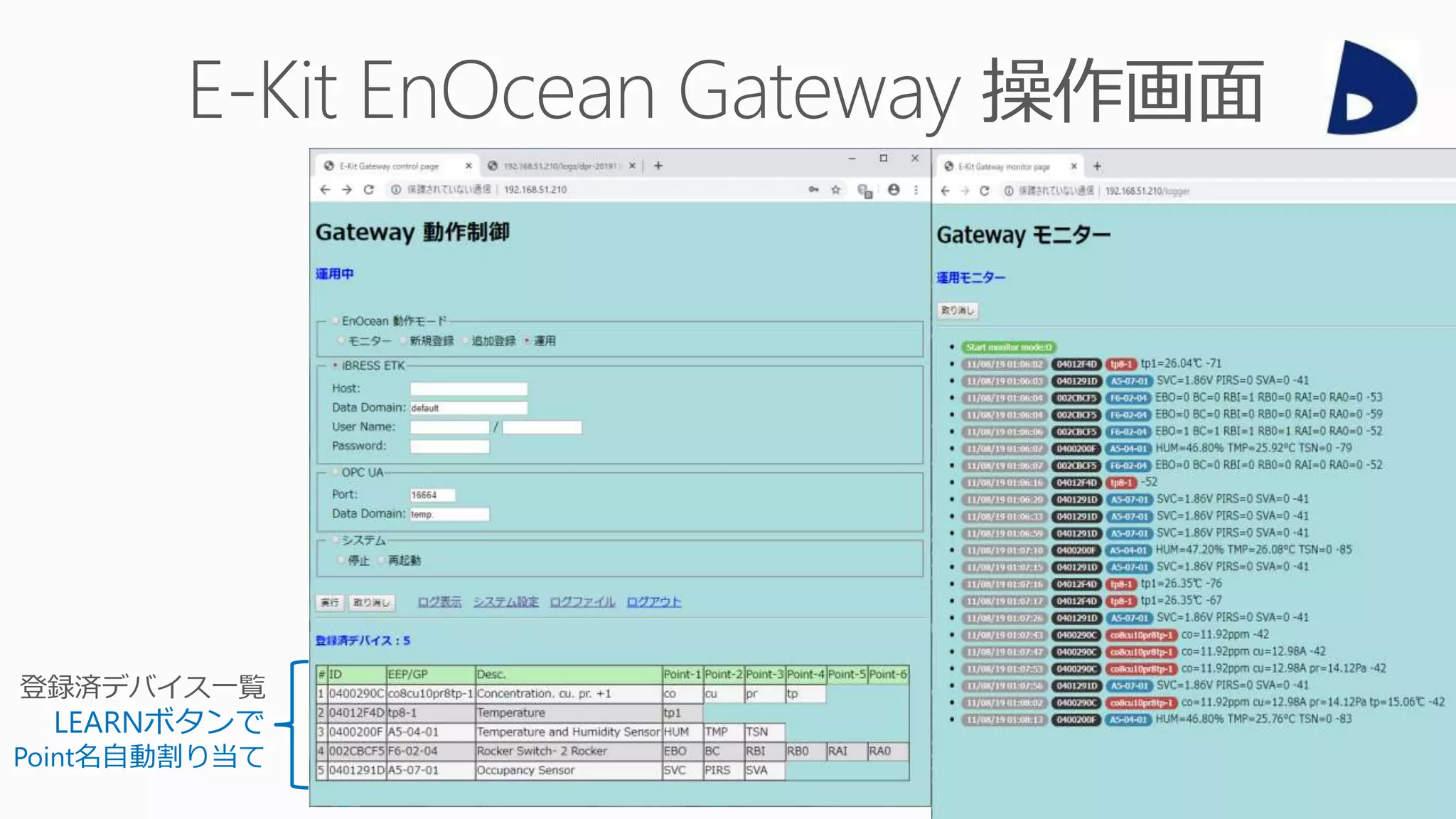This screenshot has height=819, width=1456.
Task: Close the E-Kit Gateway control page tab
Action: click(x=469, y=166)
